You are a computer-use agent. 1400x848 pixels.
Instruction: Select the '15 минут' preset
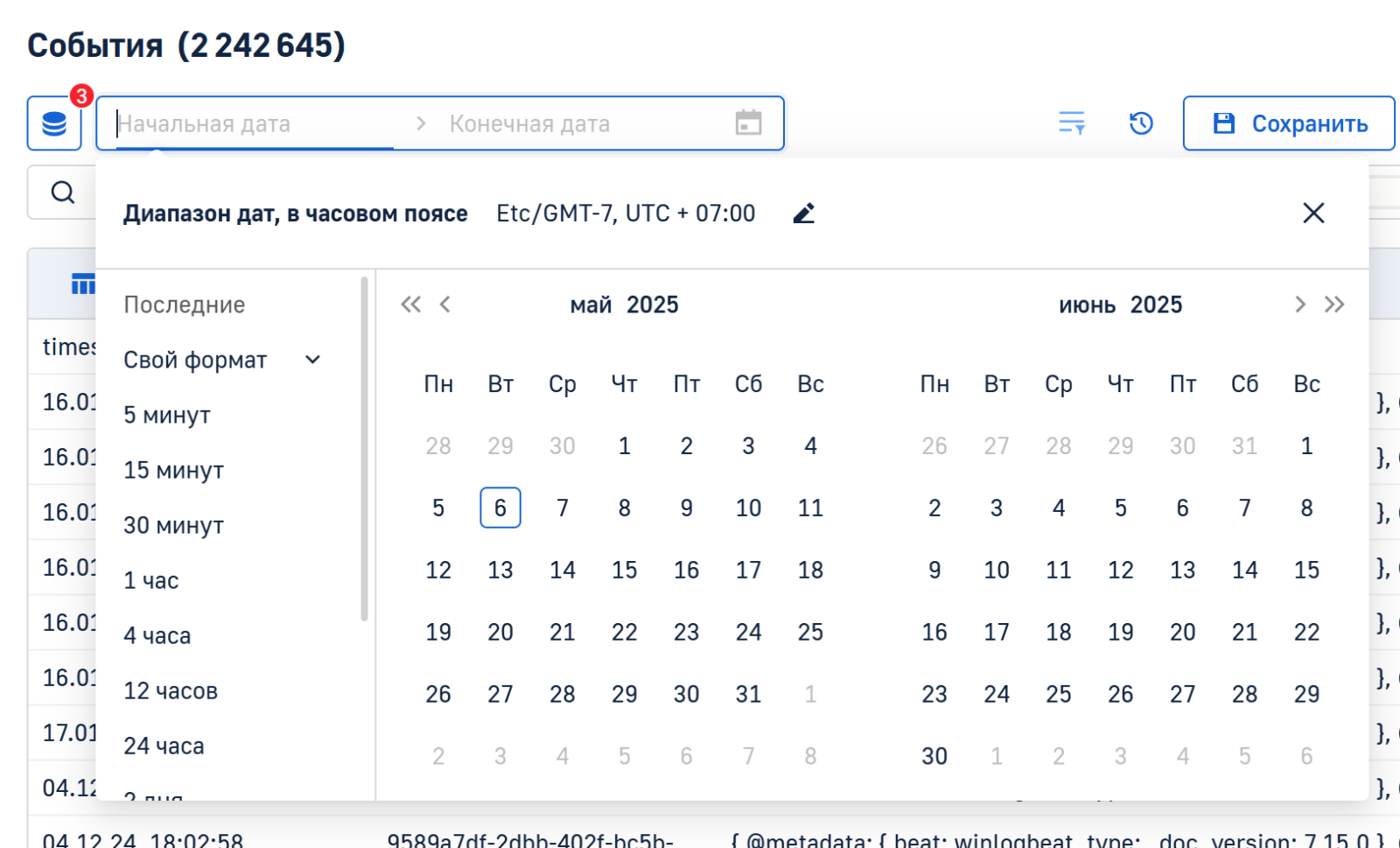click(x=174, y=470)
